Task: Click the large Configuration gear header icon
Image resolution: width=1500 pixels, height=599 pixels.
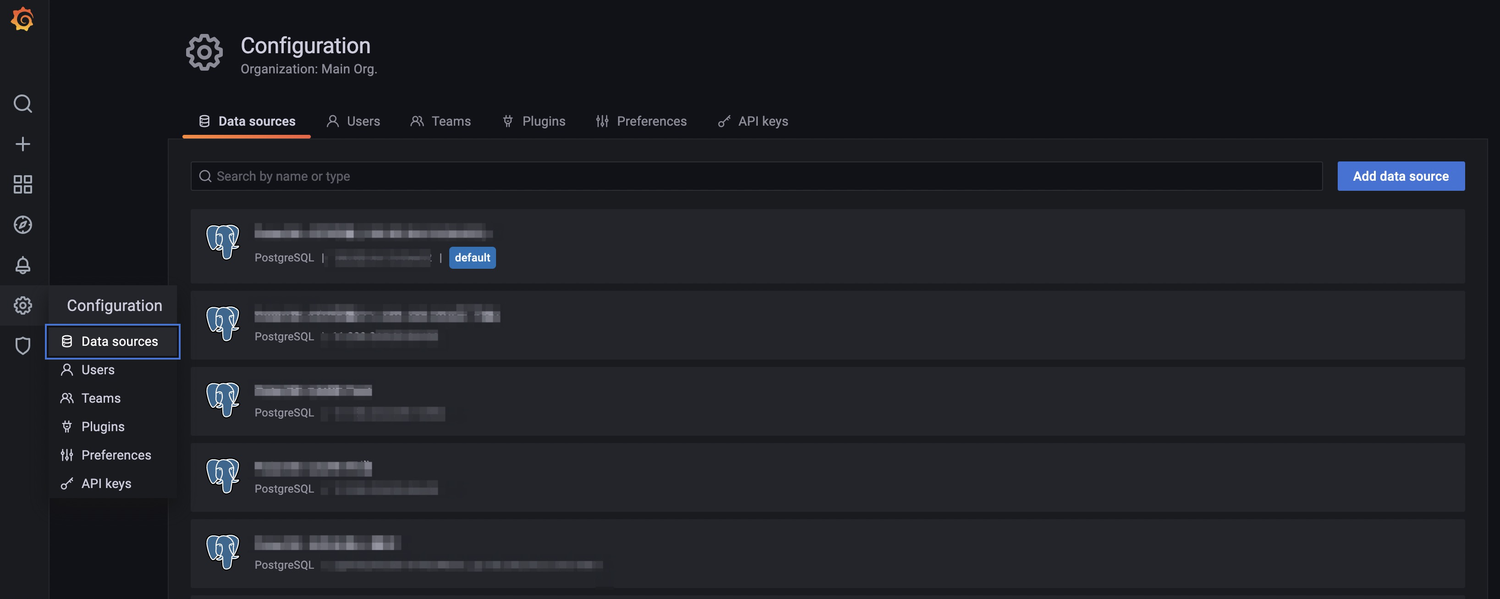Action: click(204, 53)
